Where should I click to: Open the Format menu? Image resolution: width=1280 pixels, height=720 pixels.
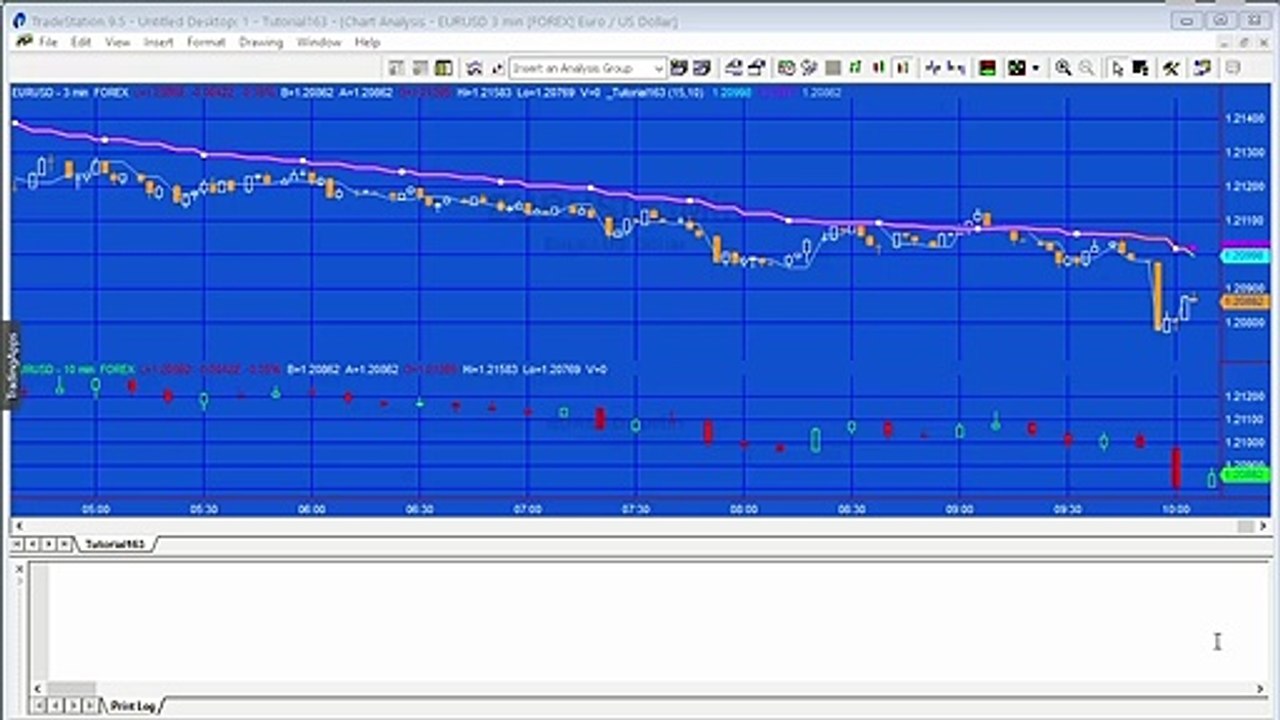click(x=206, y=42)
